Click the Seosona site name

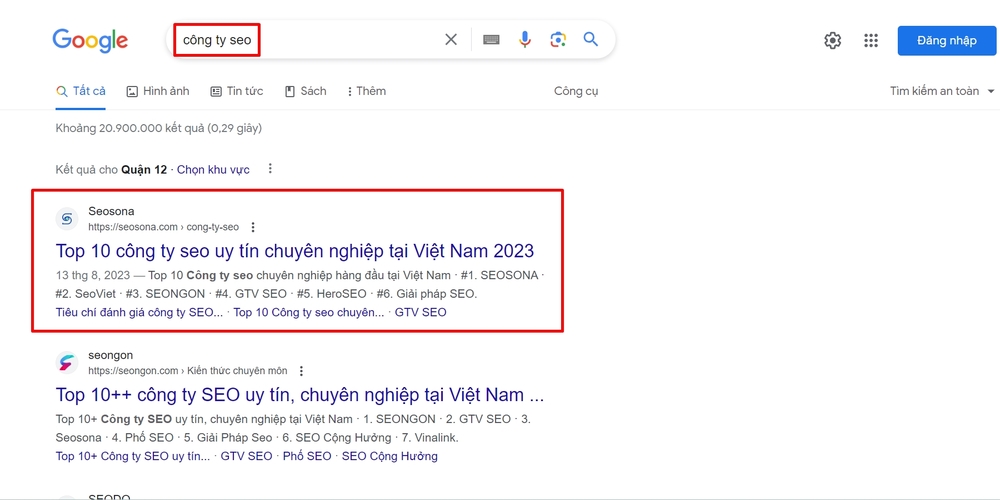111,211
